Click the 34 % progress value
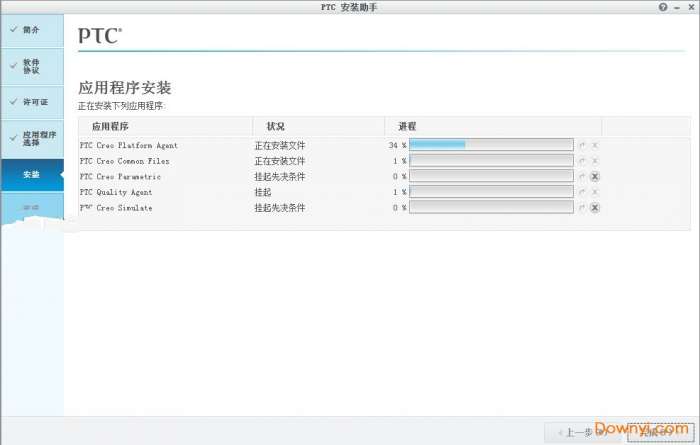The height and width of the screenshot is (445, 700). pos(397,146)
